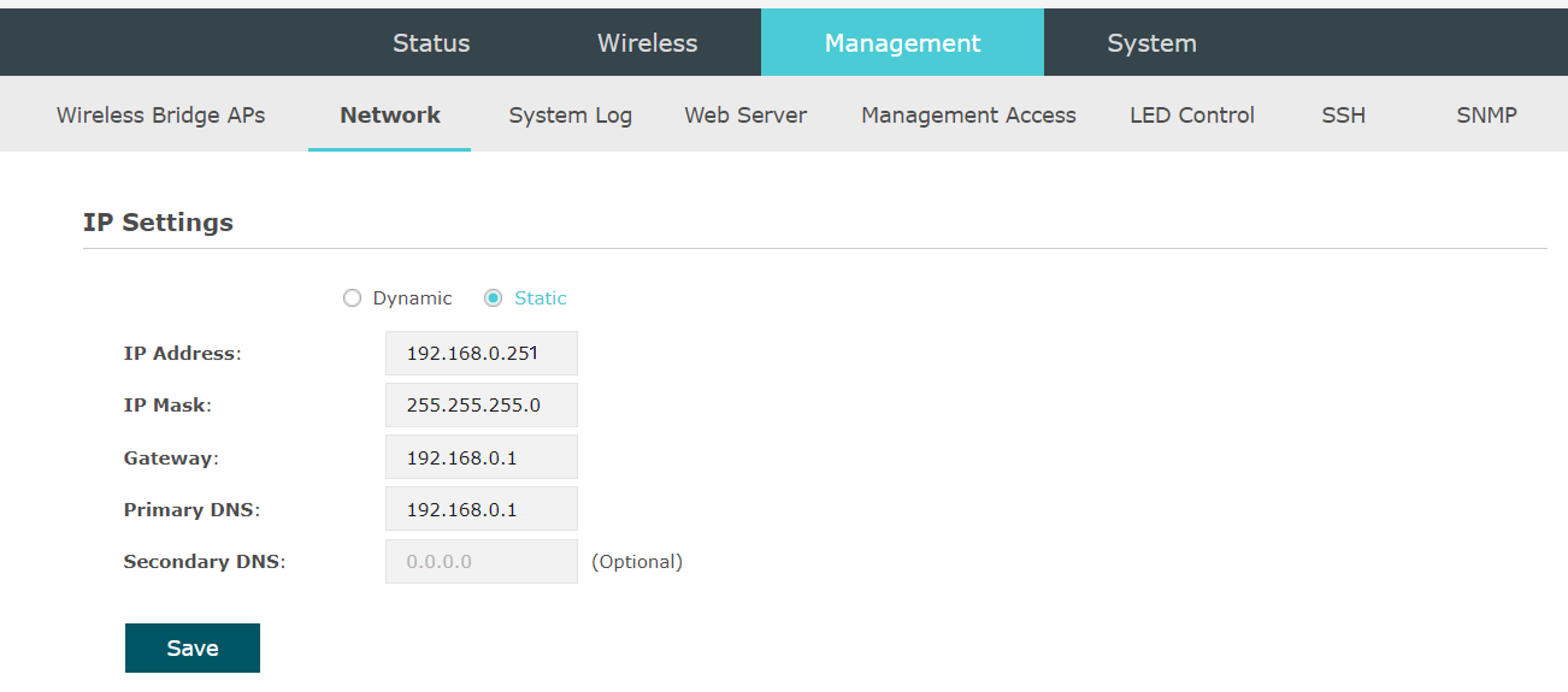Click inside the IP Address field
Viewport: 1568px width, 692px height.
[x=481, y=353]
